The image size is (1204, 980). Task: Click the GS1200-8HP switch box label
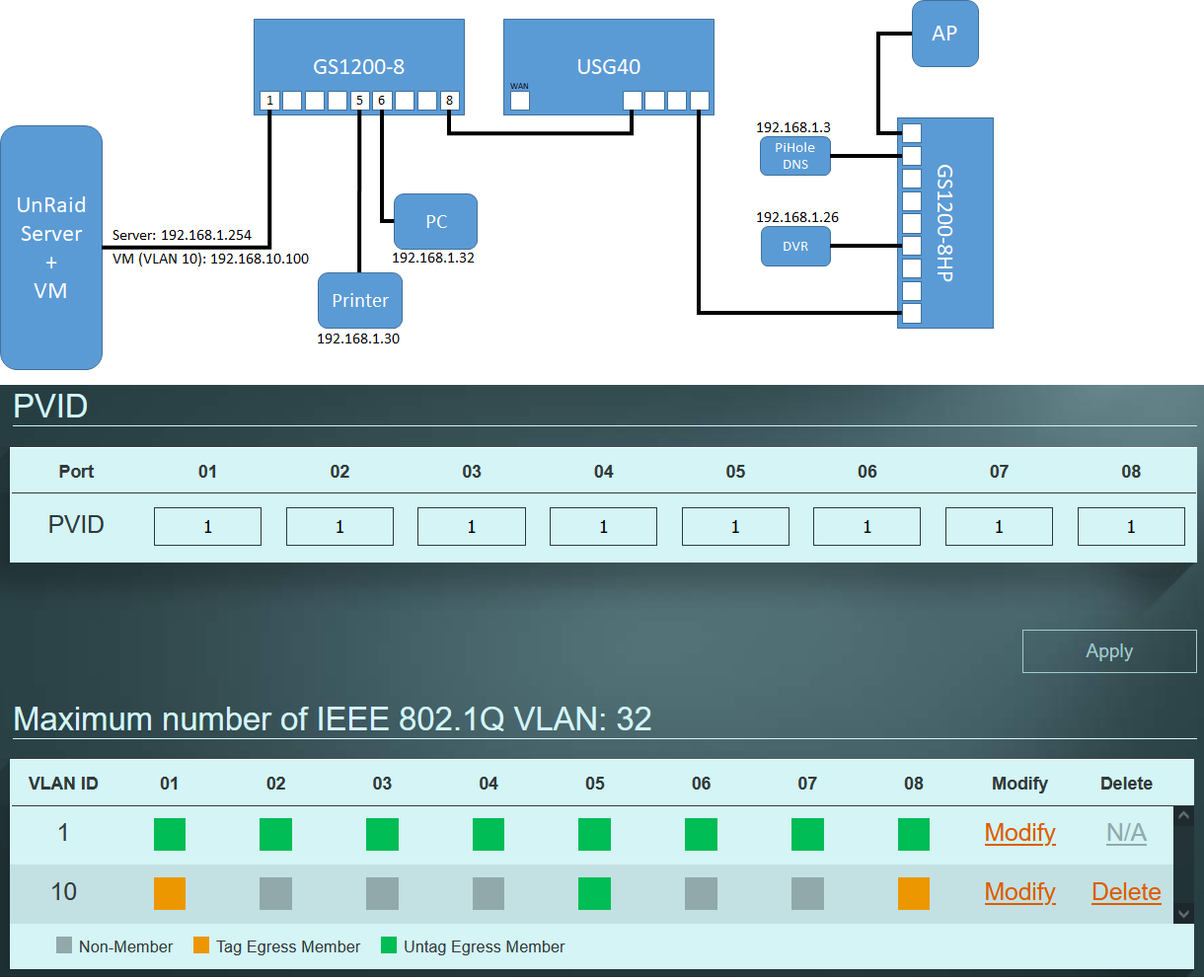point(944,223)
